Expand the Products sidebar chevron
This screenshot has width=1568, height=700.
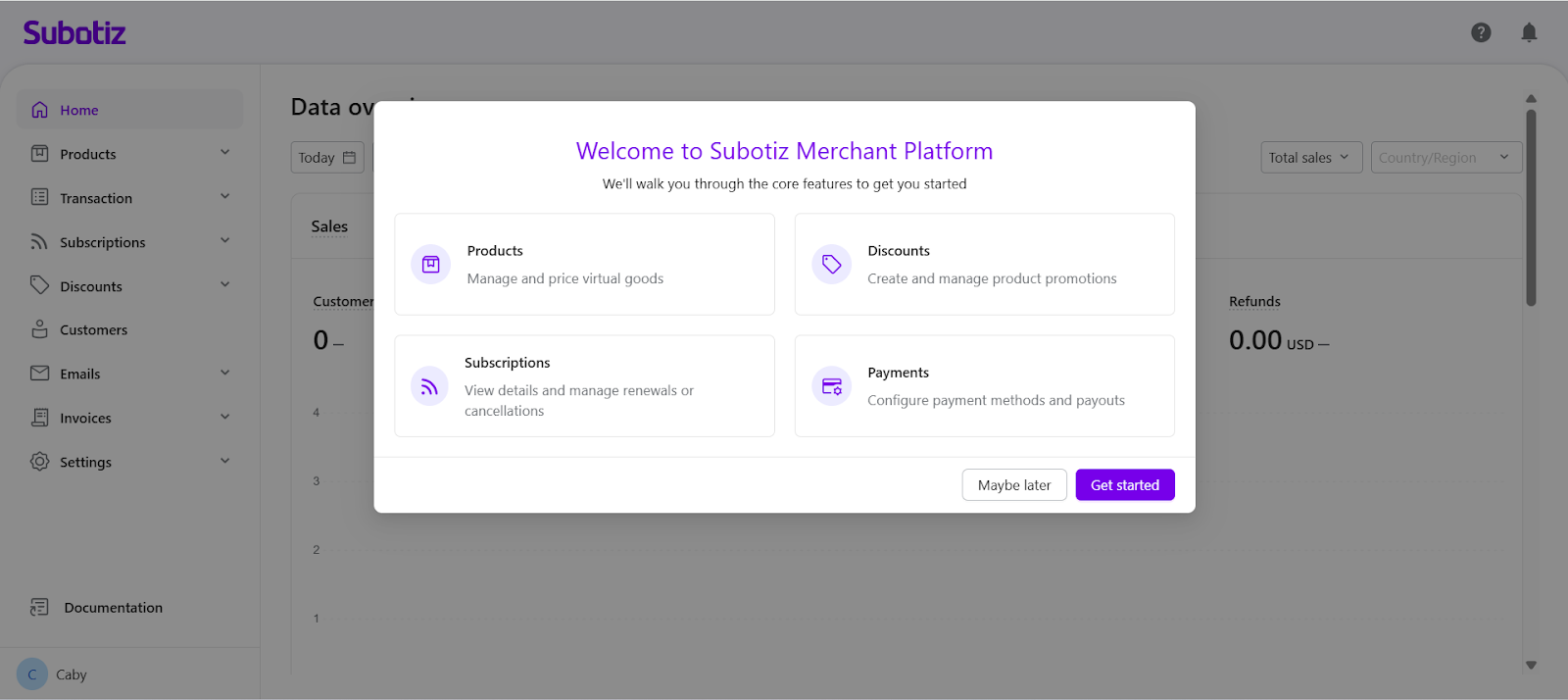click(224, 153)
